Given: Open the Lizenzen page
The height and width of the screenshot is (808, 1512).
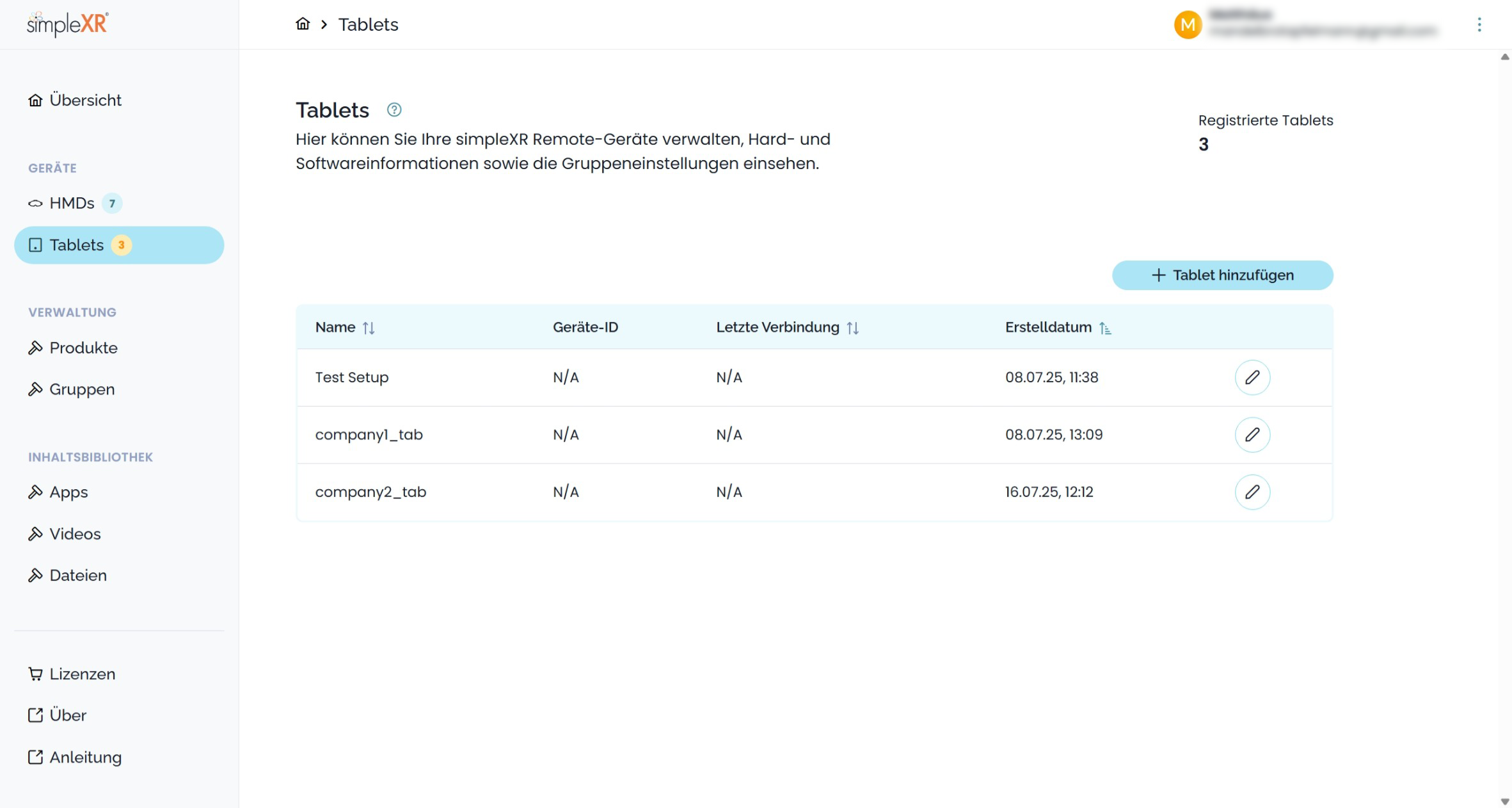Looking at the screenshot, I should [x=82, y=674].
